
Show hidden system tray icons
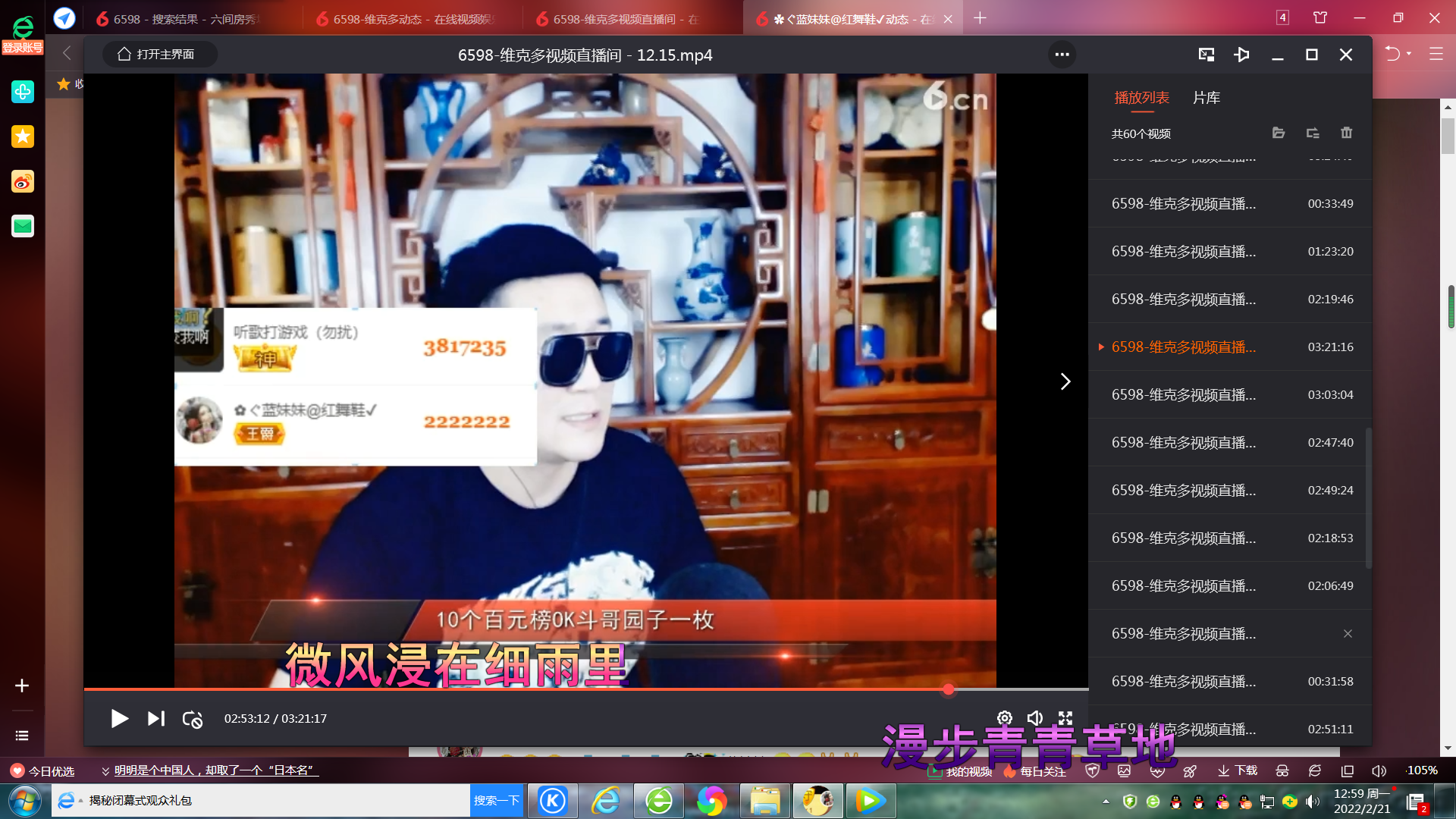pyautogui.click(x=1106, y=802)
